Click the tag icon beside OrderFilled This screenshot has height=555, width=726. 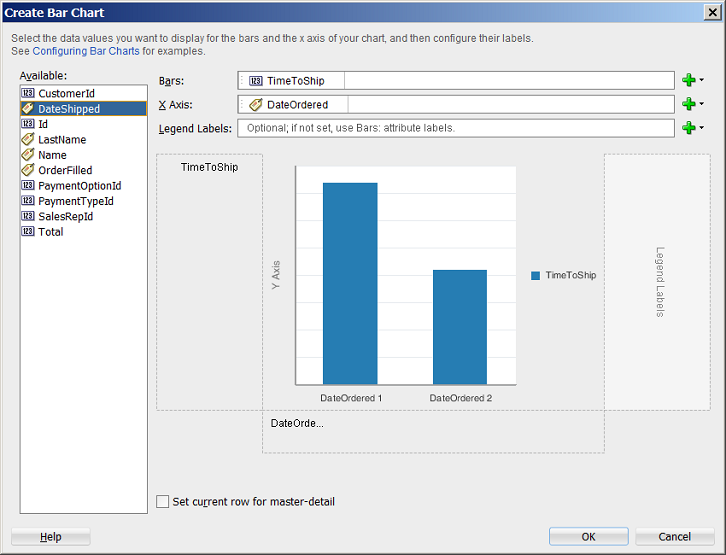click(x=28, y=169)
